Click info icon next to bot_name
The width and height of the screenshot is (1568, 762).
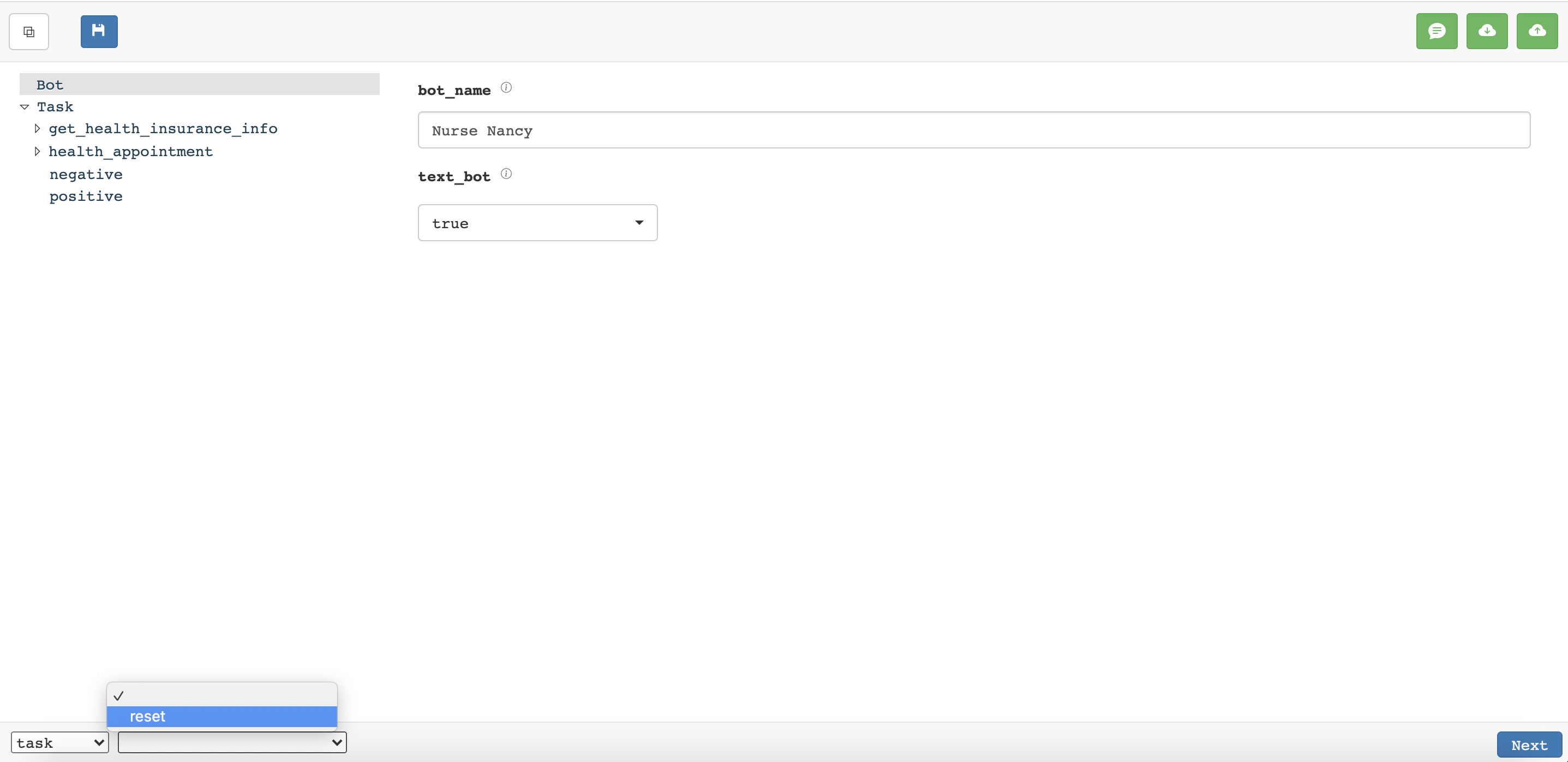pyautogui.click(x=506, y=88)
